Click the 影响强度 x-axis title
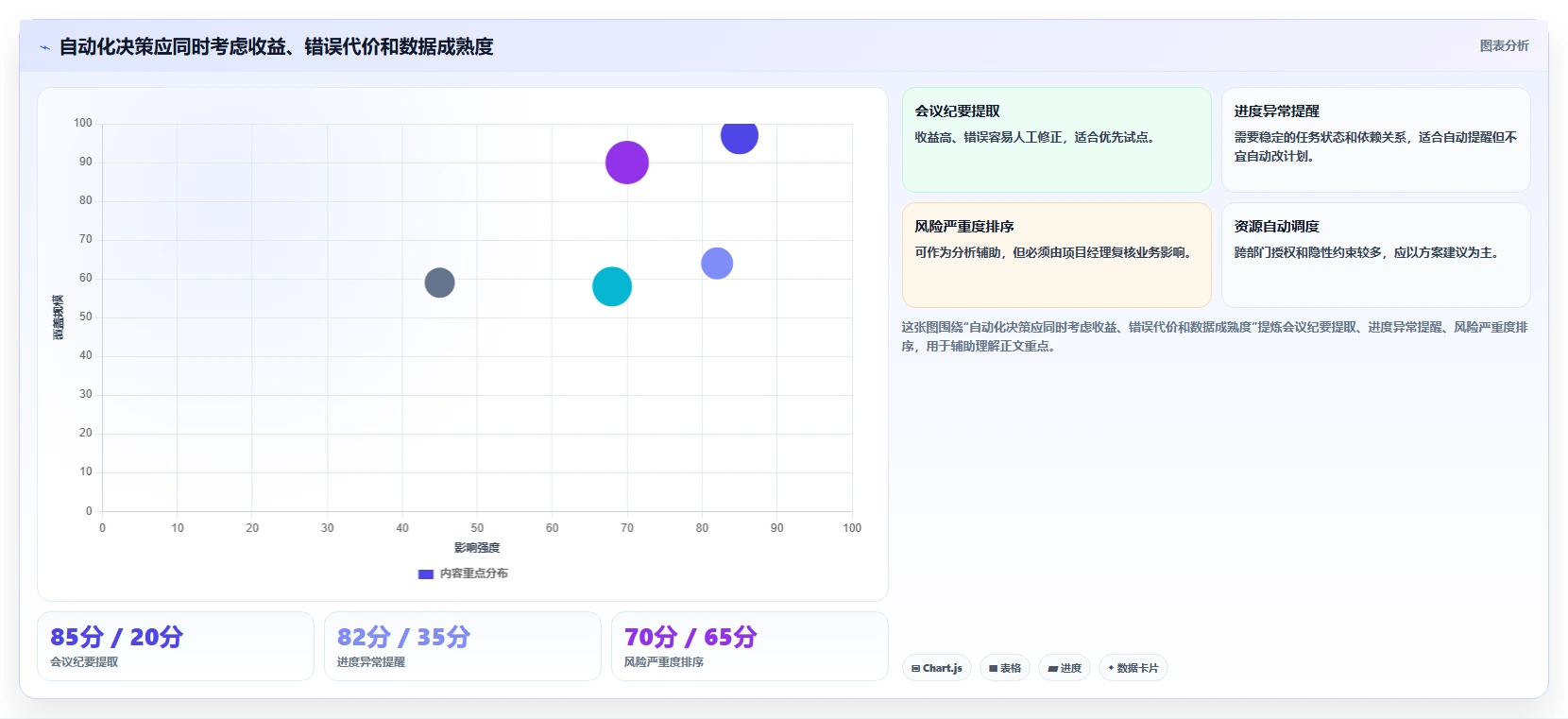Image resolution: width=1568 pixels, height=719 pixels. 477,548
